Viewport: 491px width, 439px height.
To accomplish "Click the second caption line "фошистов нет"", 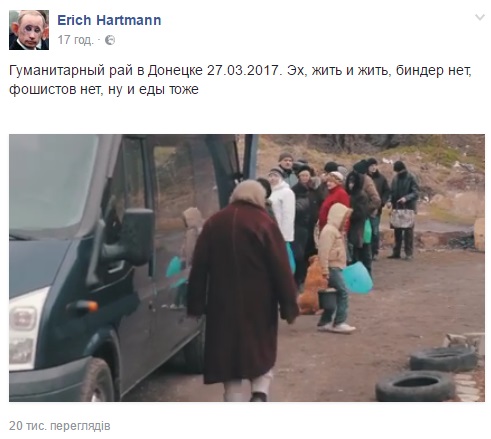I will coord(104,89).
